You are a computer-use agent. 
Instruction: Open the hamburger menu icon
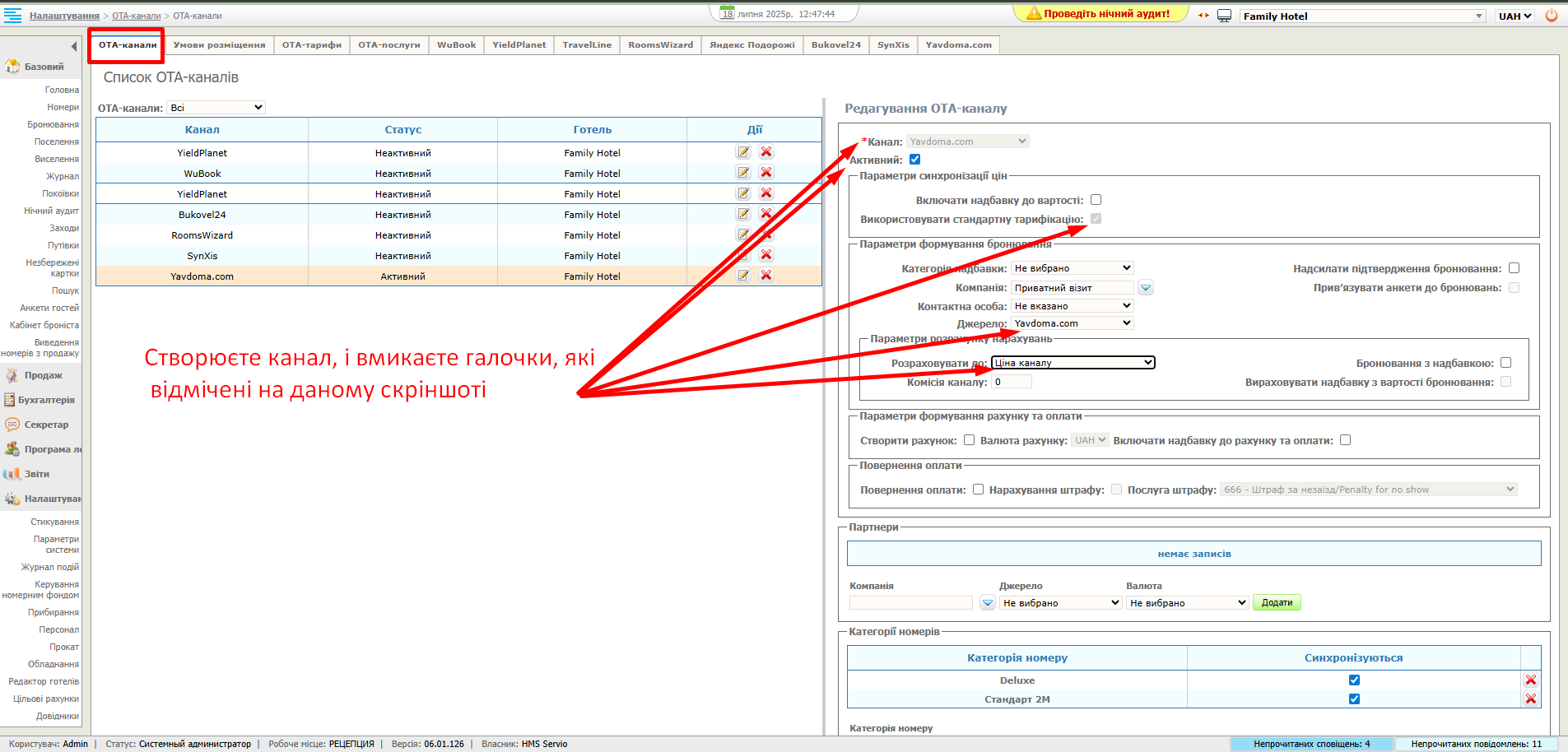13,16
